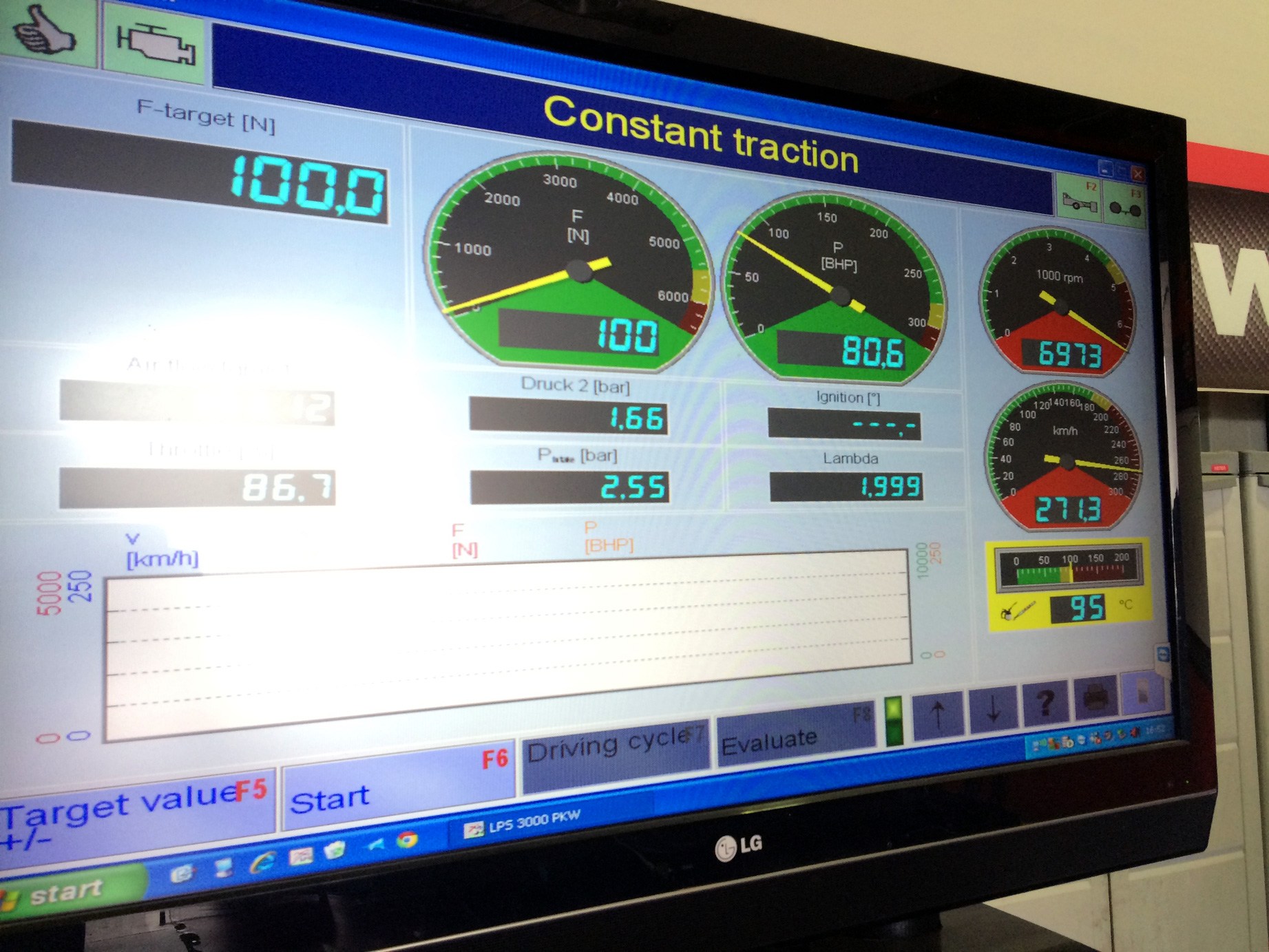Viewport: 1269px width, 952px height.
Task: Click the F2 car icon button
Action: (1079, 198)
